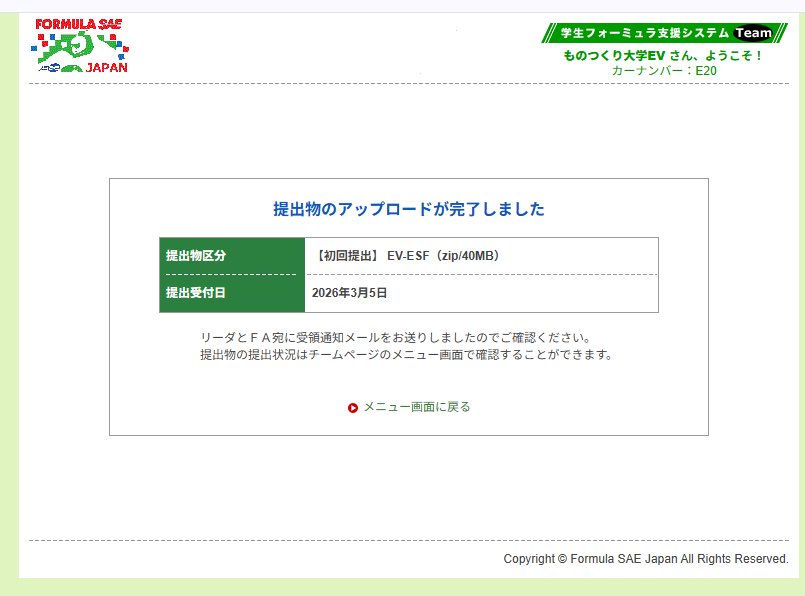Click the line 提出物の提出状況はチームページ notice
This screenshot has width=805, height=596.
point(407,355)
